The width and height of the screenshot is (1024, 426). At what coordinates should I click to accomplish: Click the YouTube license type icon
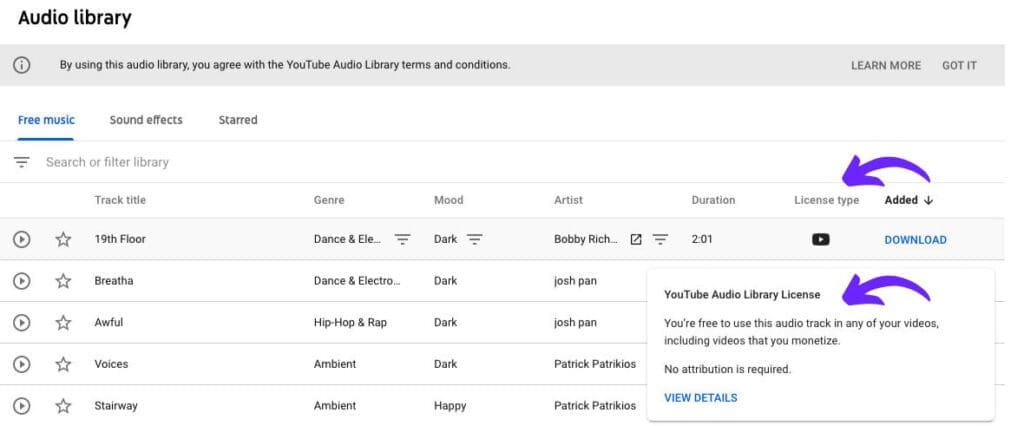pos(821,239)
